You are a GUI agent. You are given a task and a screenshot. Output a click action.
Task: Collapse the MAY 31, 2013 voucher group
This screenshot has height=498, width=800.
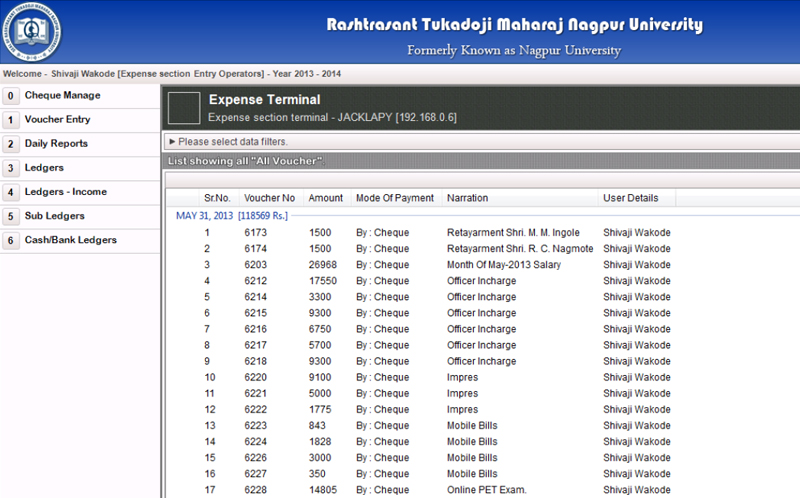[x=232, y=216]
